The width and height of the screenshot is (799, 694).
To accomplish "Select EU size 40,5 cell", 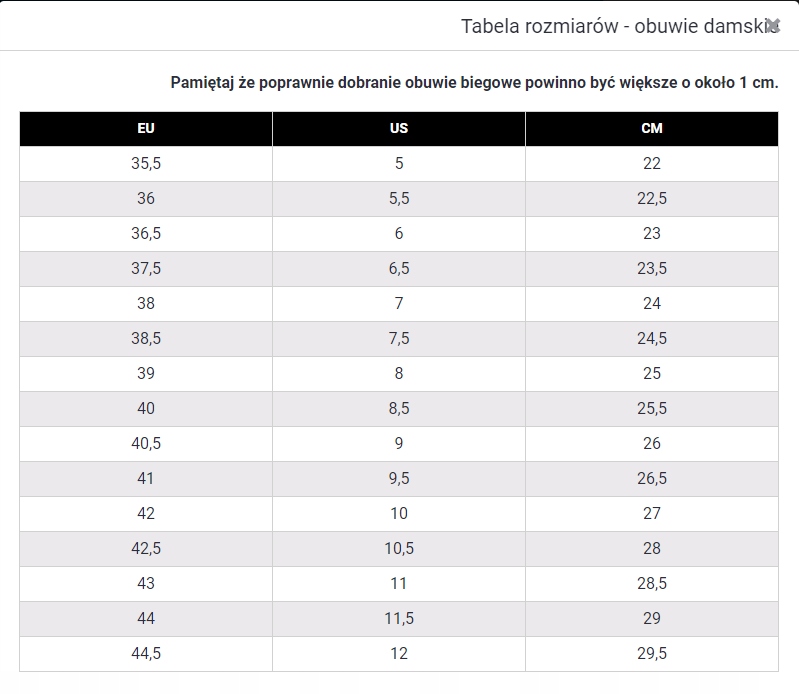I will click(146, 444).
